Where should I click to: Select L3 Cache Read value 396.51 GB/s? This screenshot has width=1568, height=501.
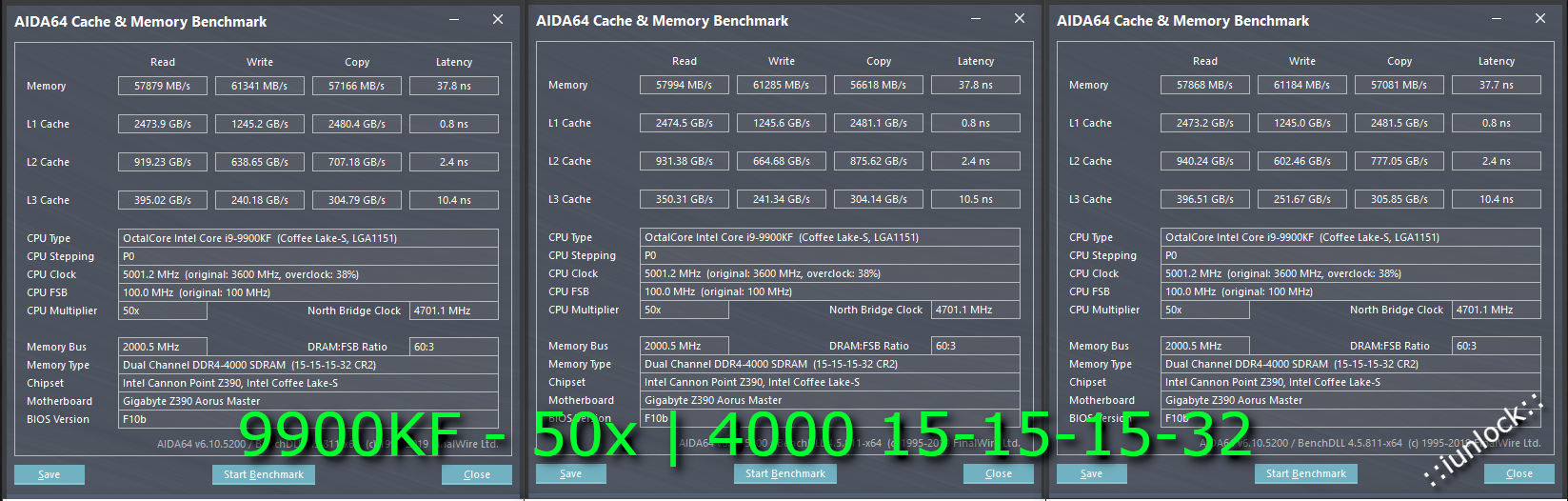point(1205,199)
